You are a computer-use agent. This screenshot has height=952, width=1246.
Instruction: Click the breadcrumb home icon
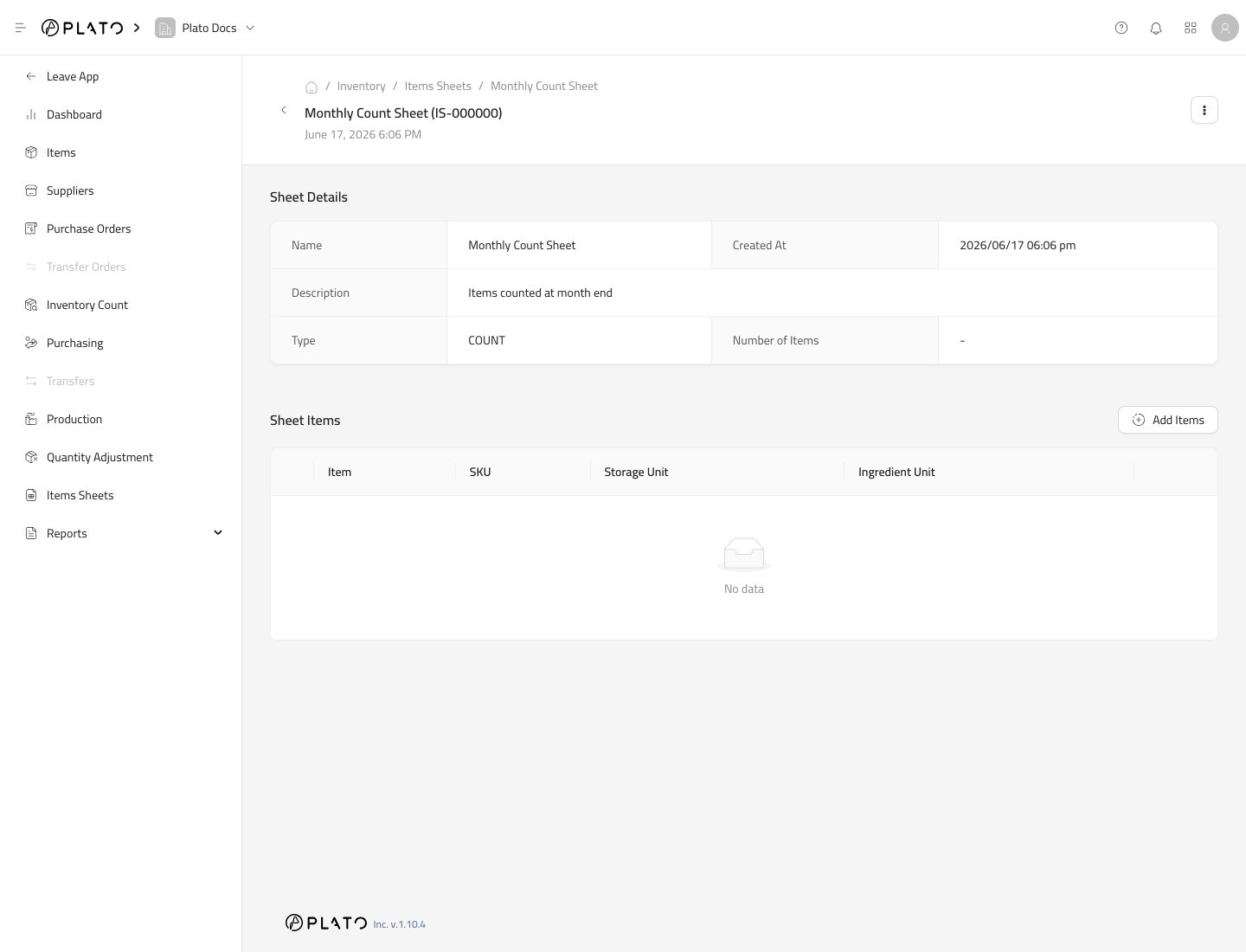tap(311, 87)
